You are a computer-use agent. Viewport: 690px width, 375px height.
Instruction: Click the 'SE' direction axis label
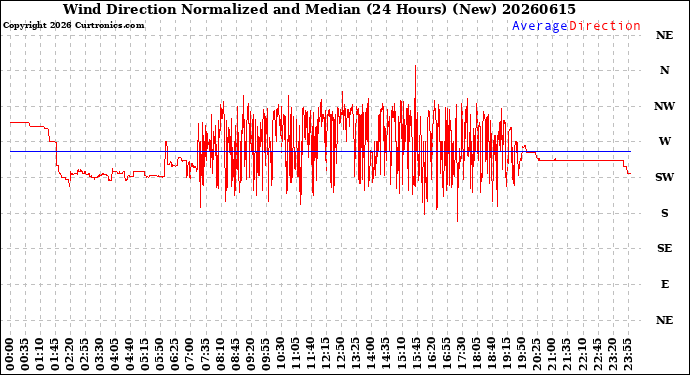pyautogui.click(x=664, y=249)
